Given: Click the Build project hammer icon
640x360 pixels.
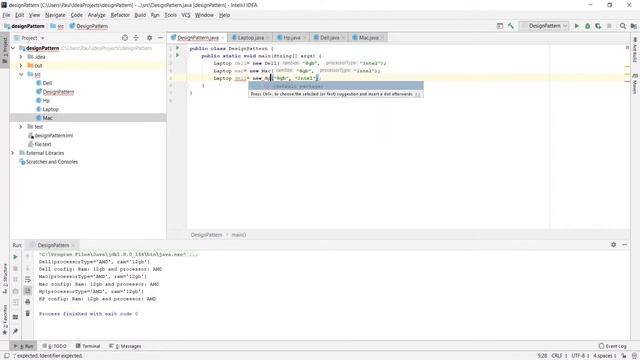Looking at the screenshot, I should [511, 26].
